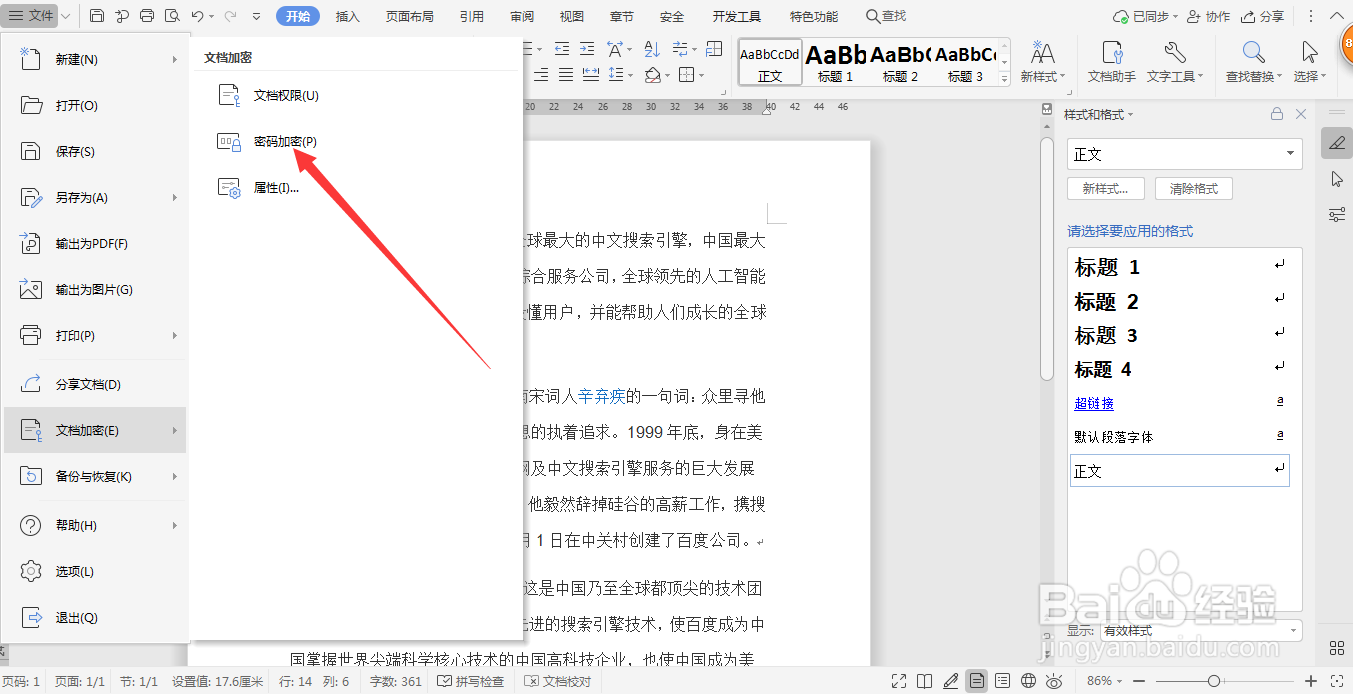Open the 开发工具 ribbon tab
1353x694 pixels.
coord(737,16)
